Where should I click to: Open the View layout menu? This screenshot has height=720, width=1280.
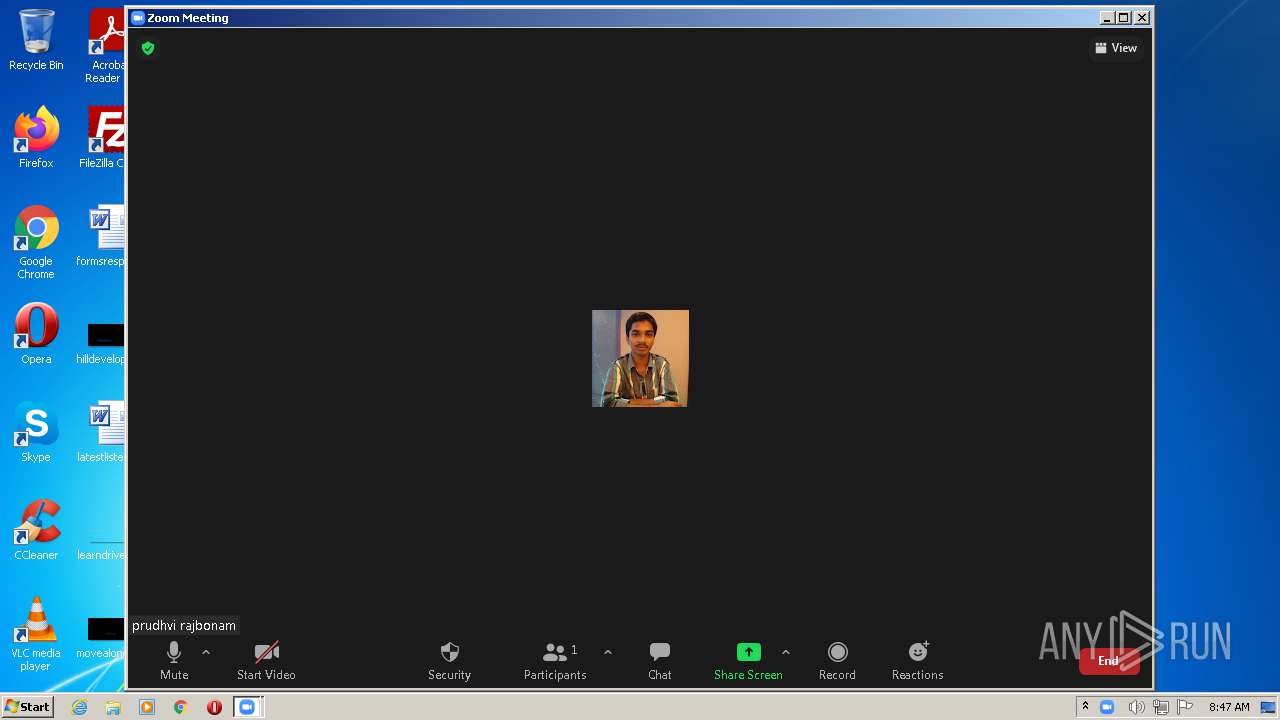click(1116, 48)
